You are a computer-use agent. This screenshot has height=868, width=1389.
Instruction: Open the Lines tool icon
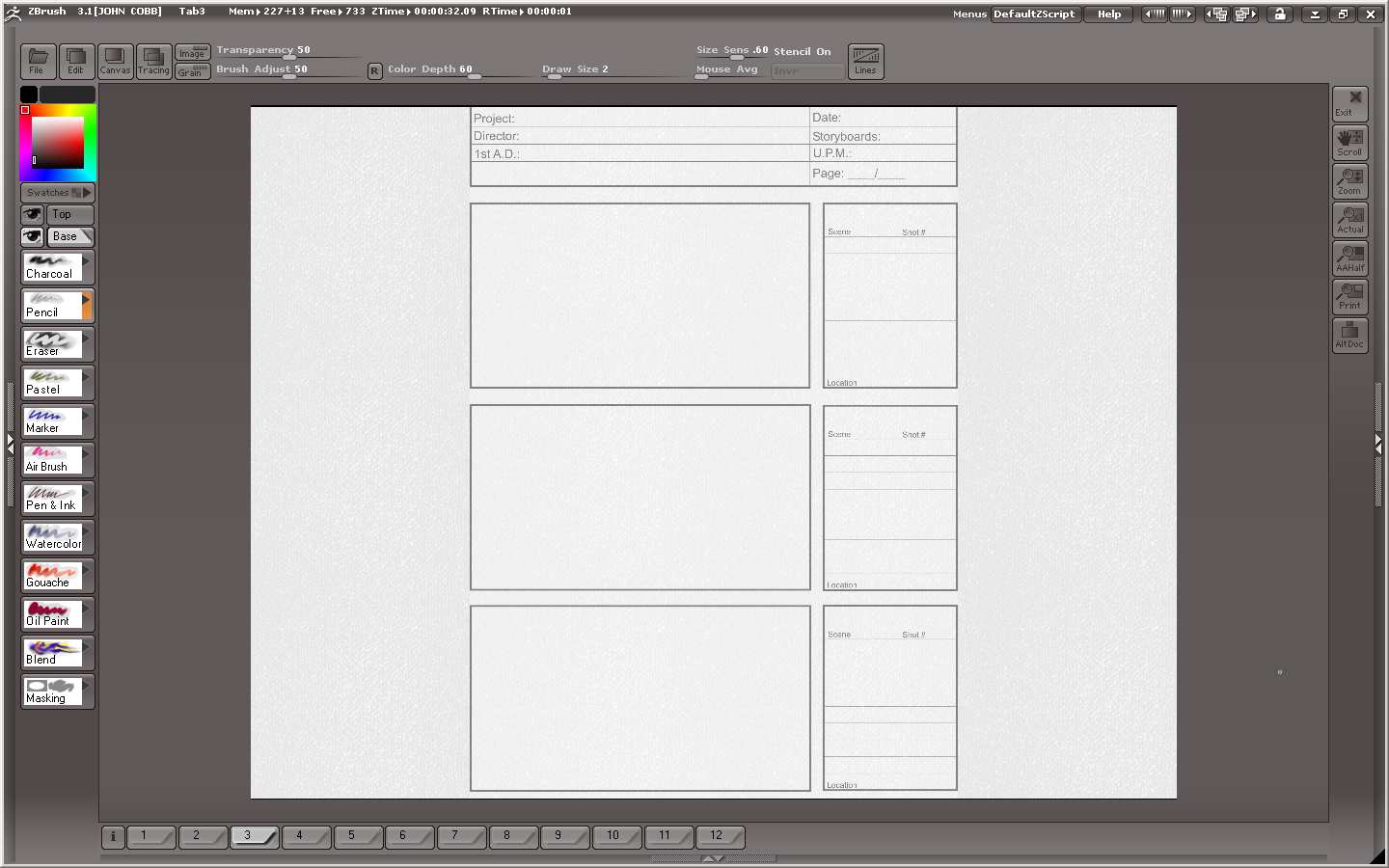866,61
